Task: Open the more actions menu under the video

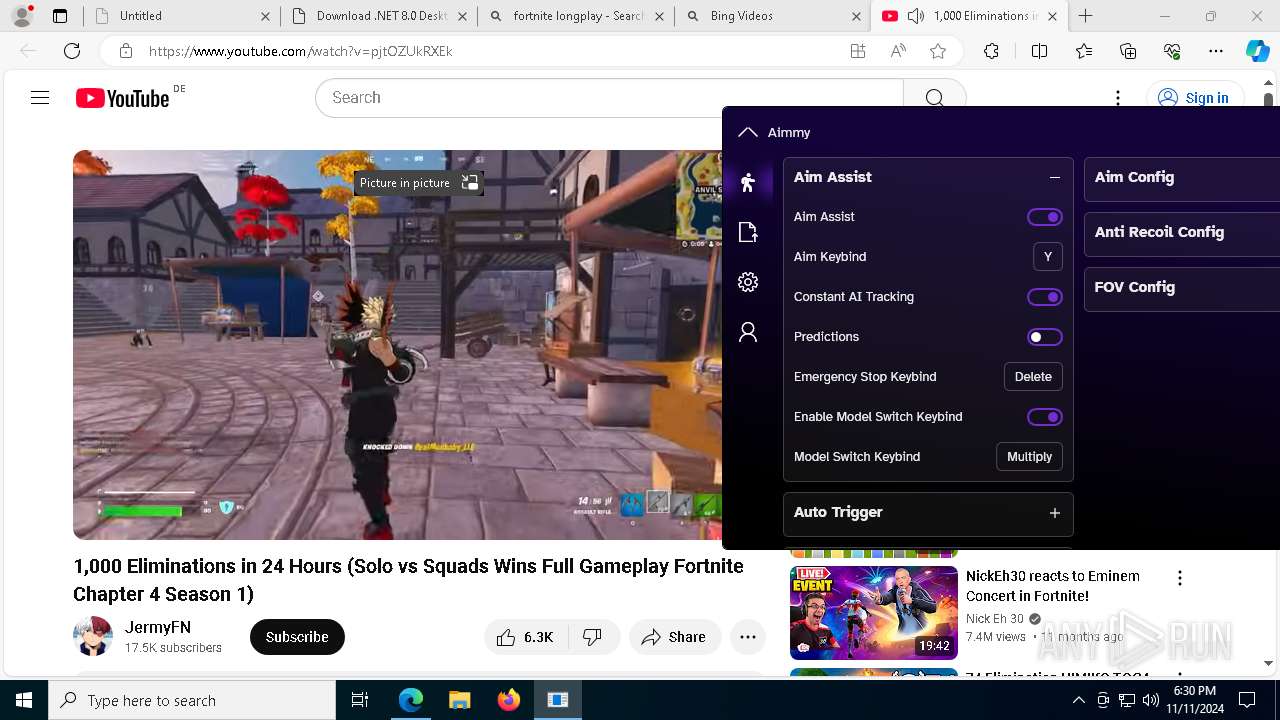Action: pyautogui.click(x=748, y=637)
